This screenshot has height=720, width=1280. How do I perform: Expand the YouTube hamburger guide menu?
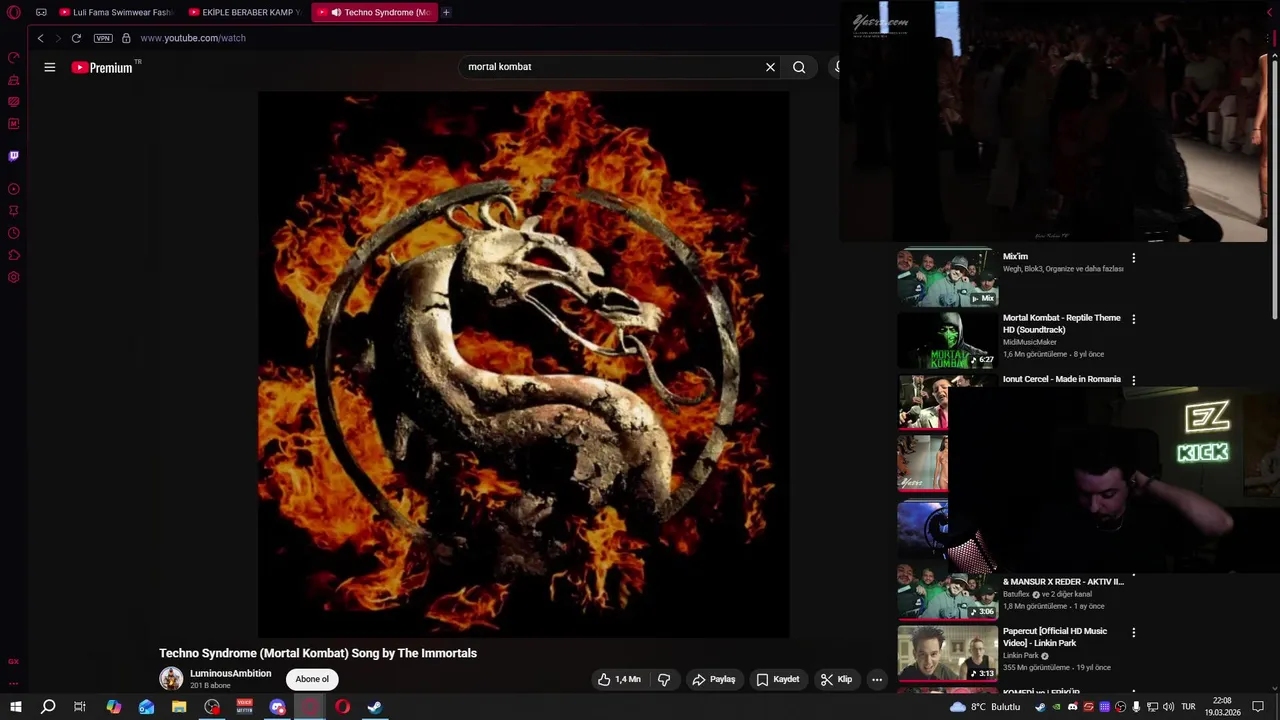coord(49,67)
